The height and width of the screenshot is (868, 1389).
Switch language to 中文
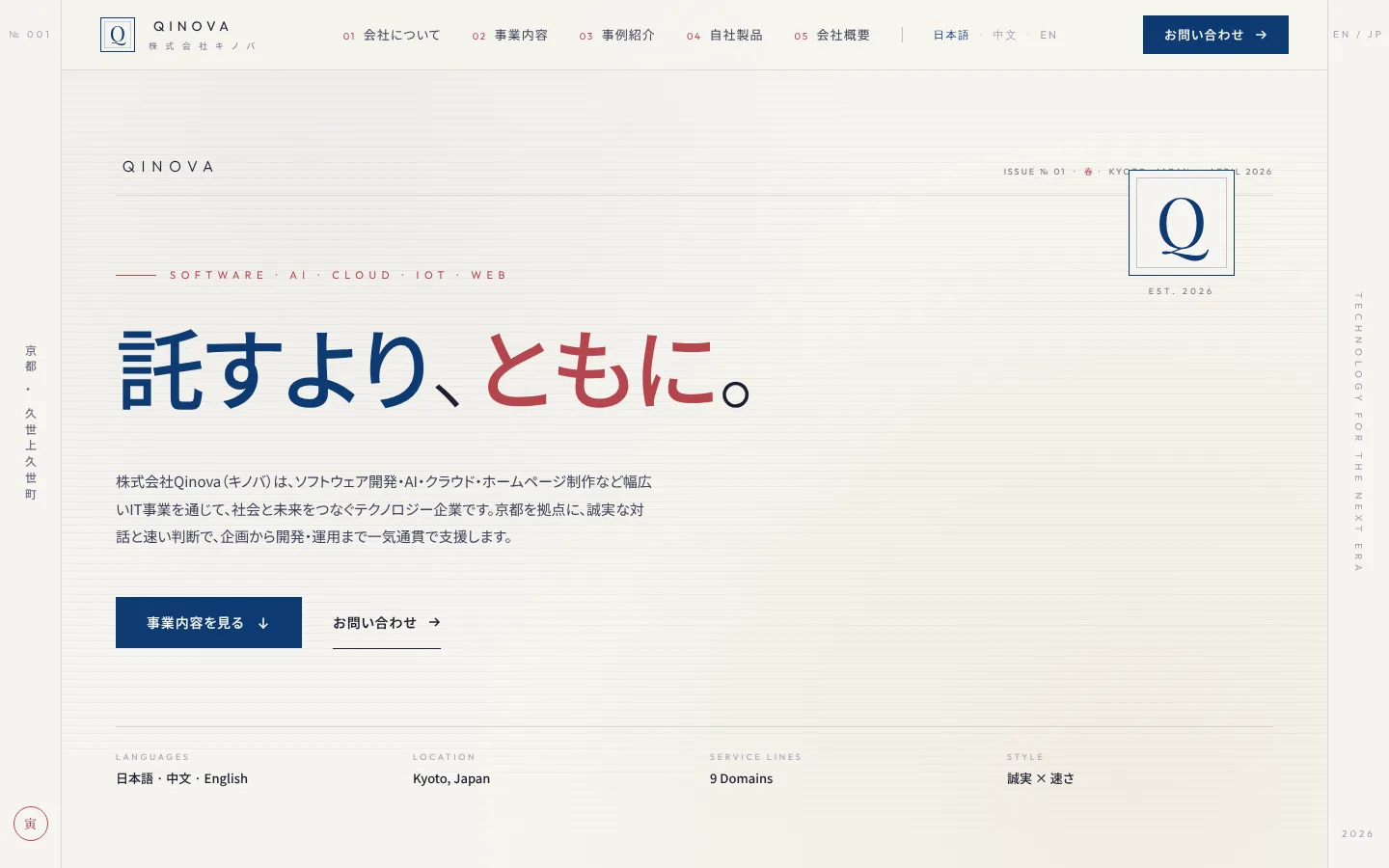[1005, 35]
